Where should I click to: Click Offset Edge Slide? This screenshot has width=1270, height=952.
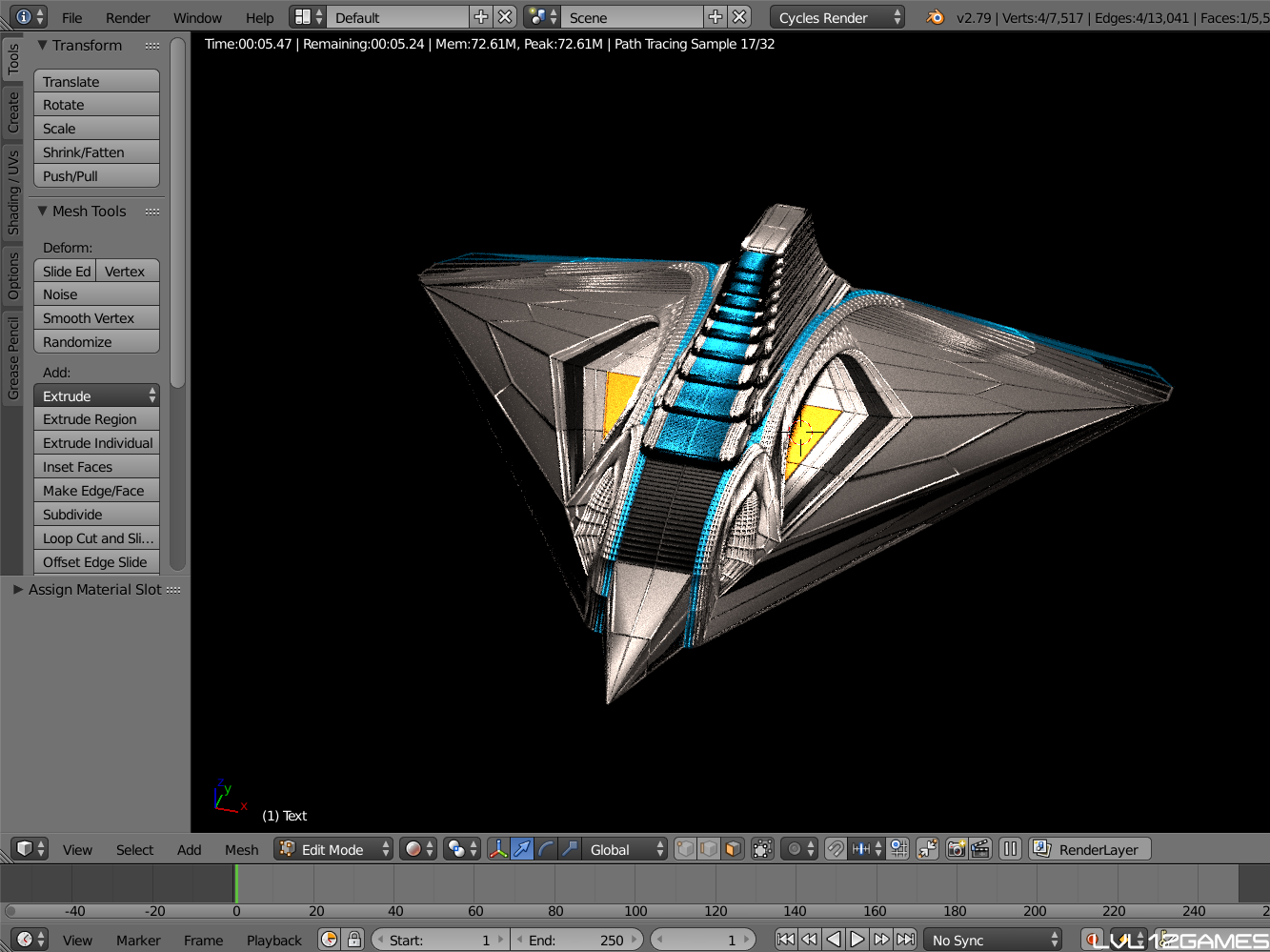96,562
